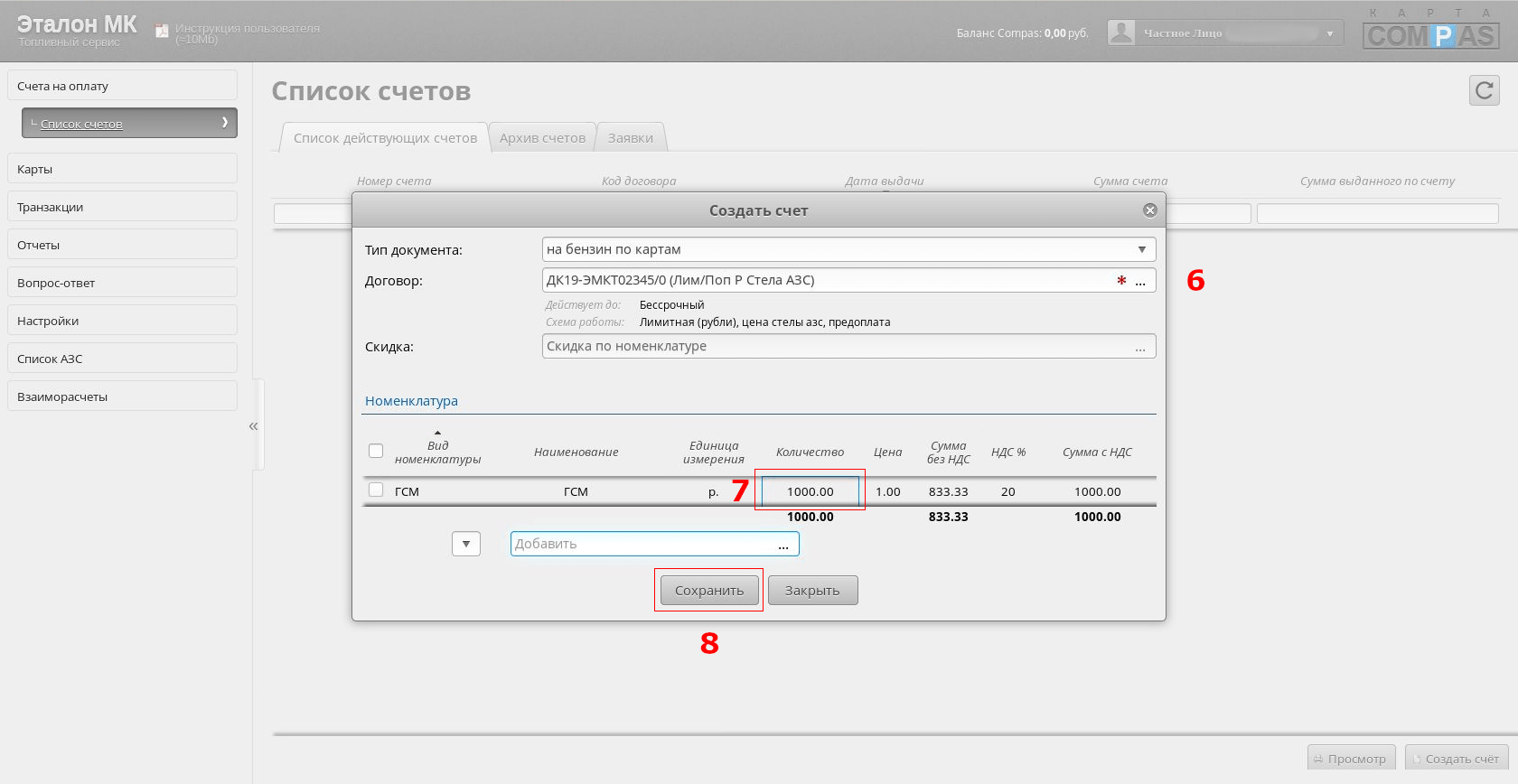Click the Номенклатура section heading
1518x784 pixels.
pyautogui.click(x=411, y=400)
